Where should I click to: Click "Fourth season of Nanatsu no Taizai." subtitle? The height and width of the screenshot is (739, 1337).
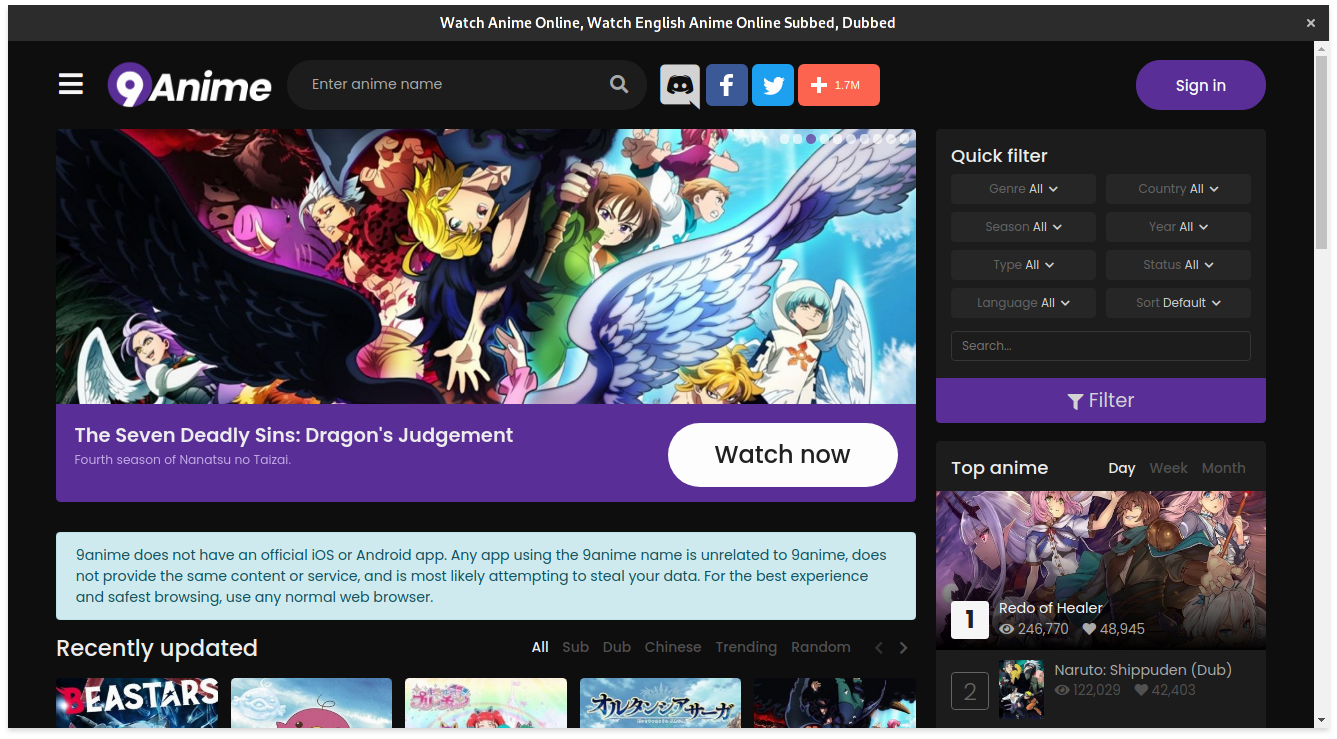(183, 460)
